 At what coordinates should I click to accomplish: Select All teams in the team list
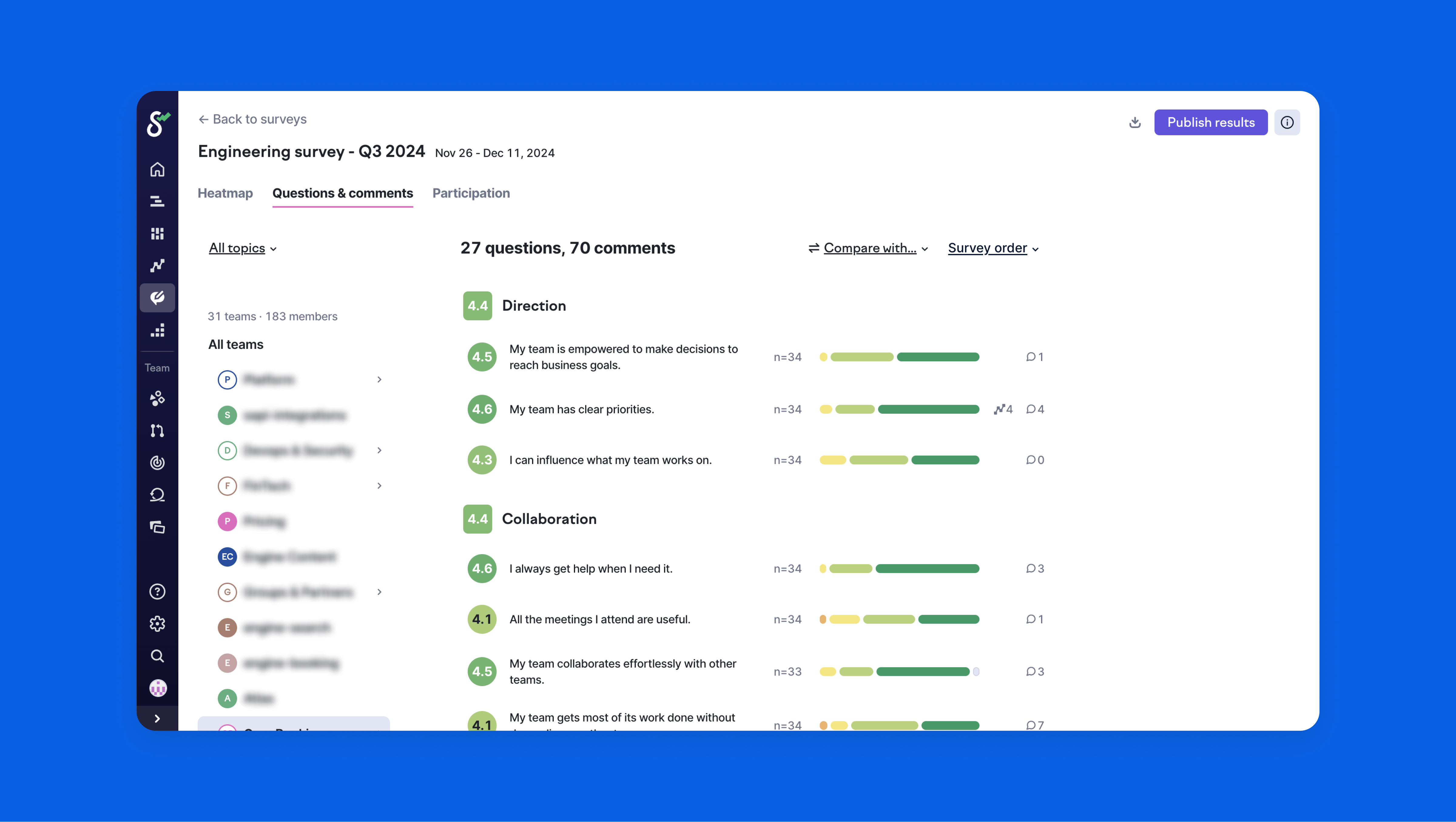(236, 344)
